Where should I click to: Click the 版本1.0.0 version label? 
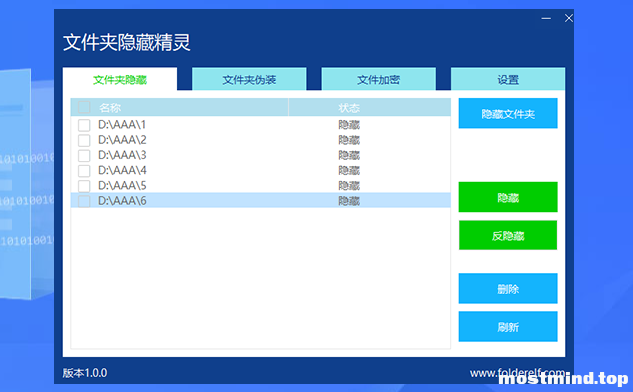click(x=85, y=373)
